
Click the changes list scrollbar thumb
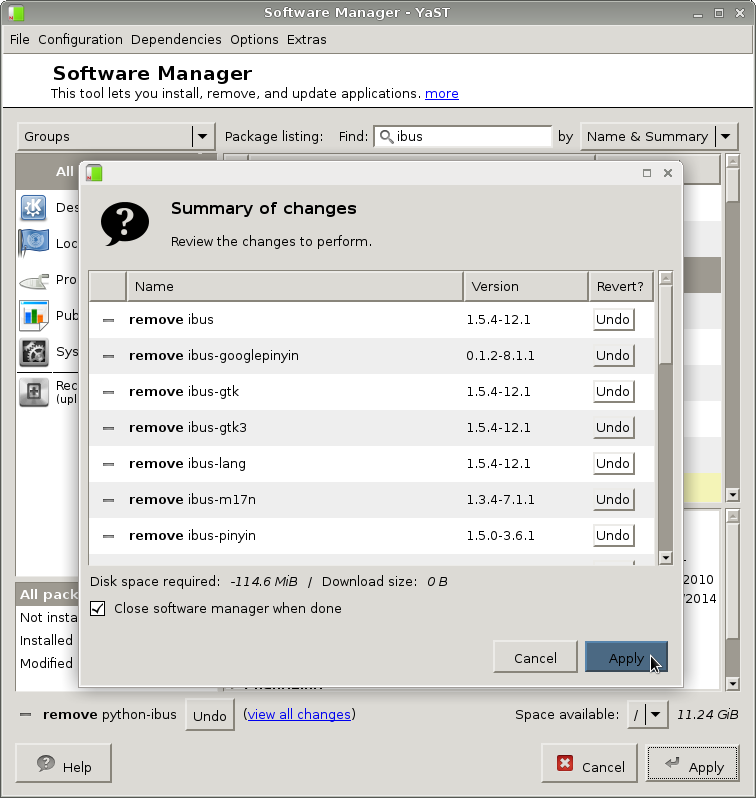coord(665,326)
